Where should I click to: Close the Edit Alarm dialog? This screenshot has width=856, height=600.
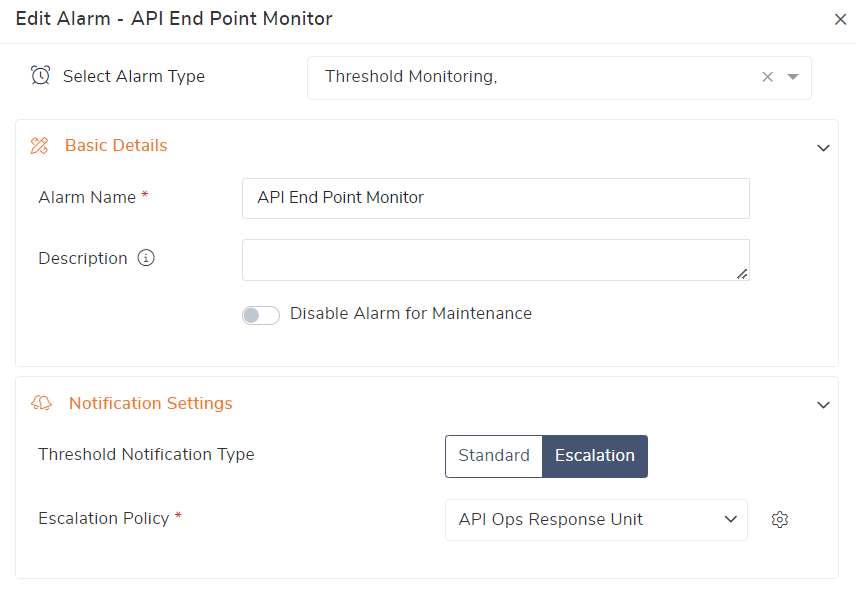(840, 19)
